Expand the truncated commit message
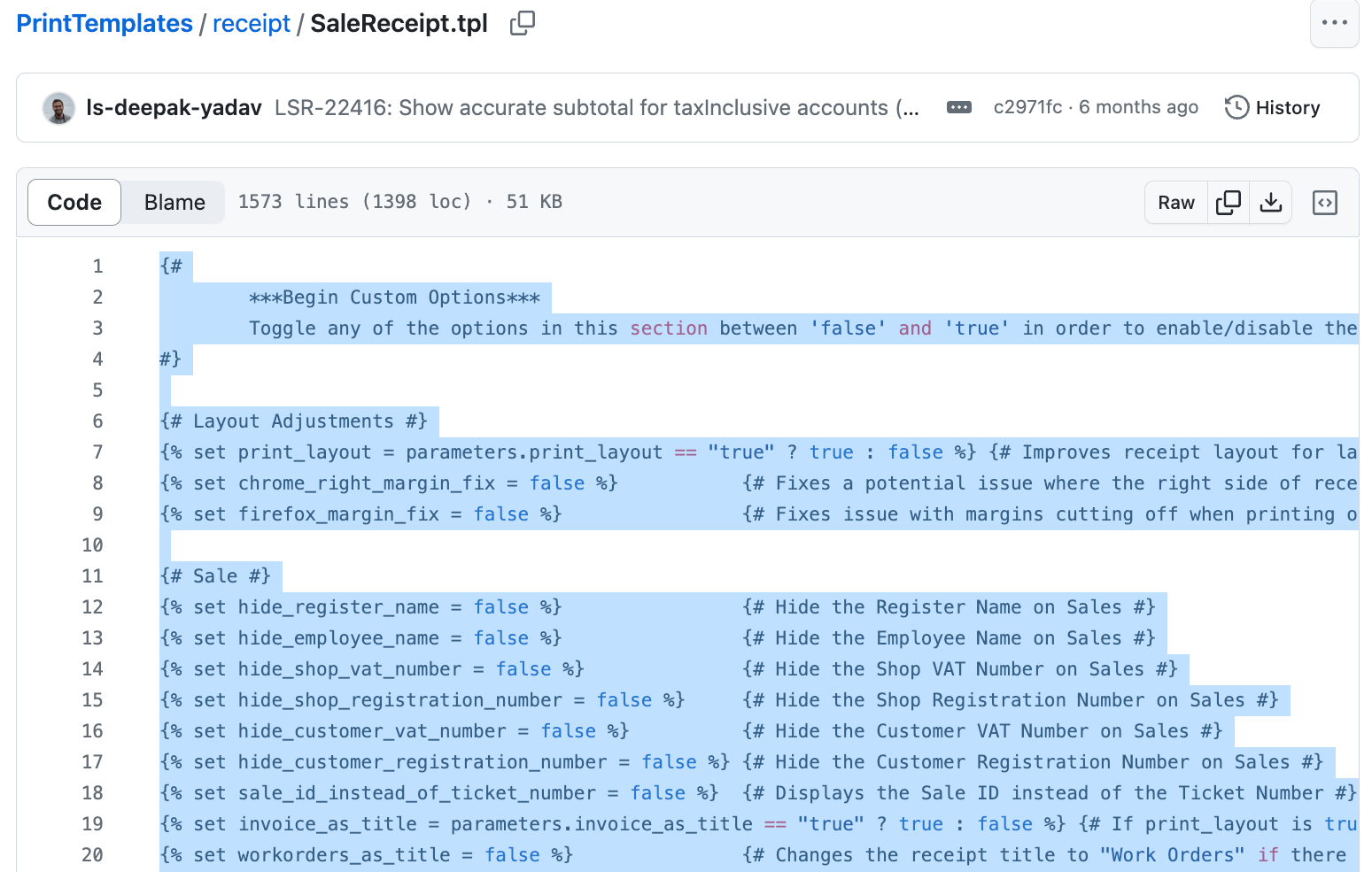 point(959,107)
